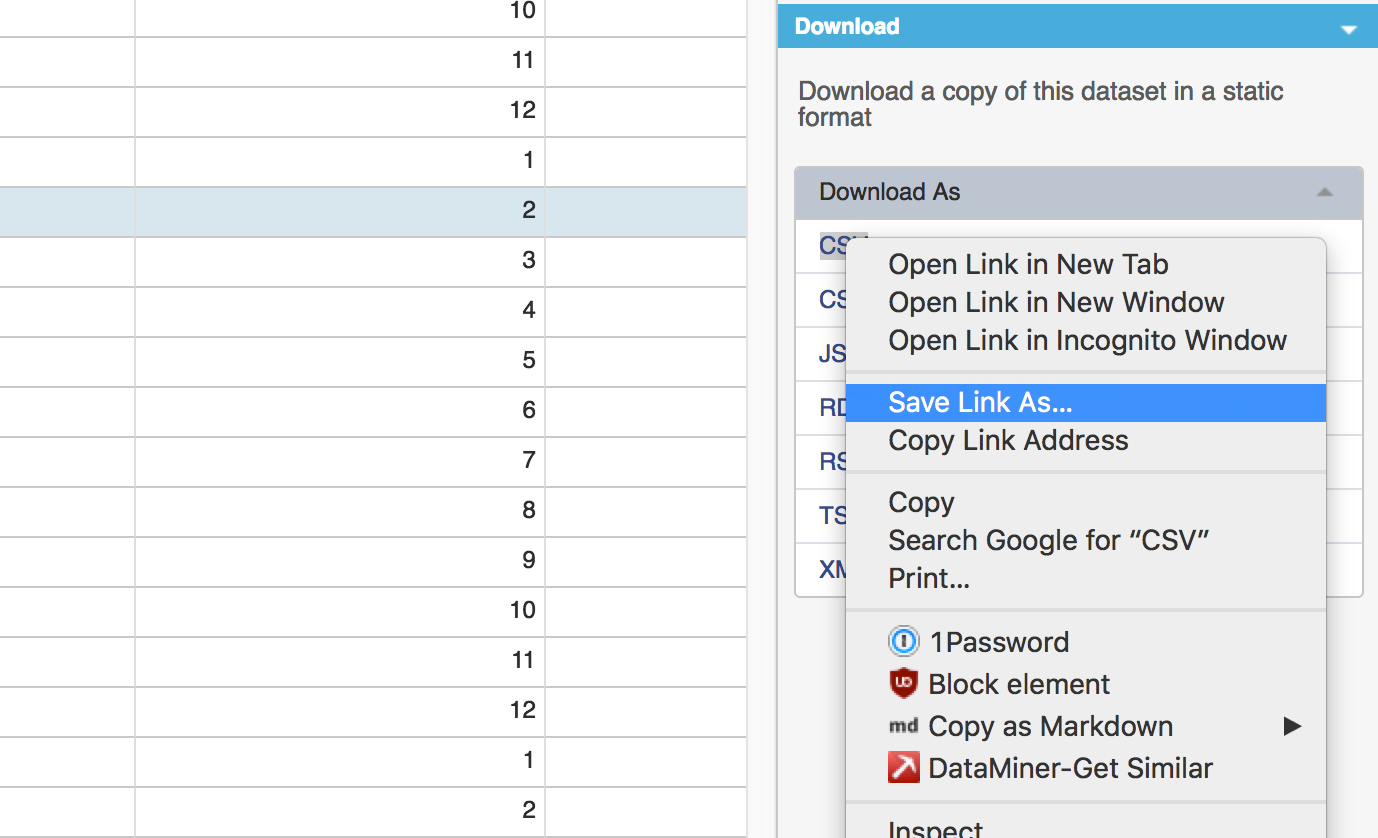Image resolution: width=1378 pixels, height=838 pixels.
Task: Open the link in an Incognito Window
Action: click(x=1087, y=341)
